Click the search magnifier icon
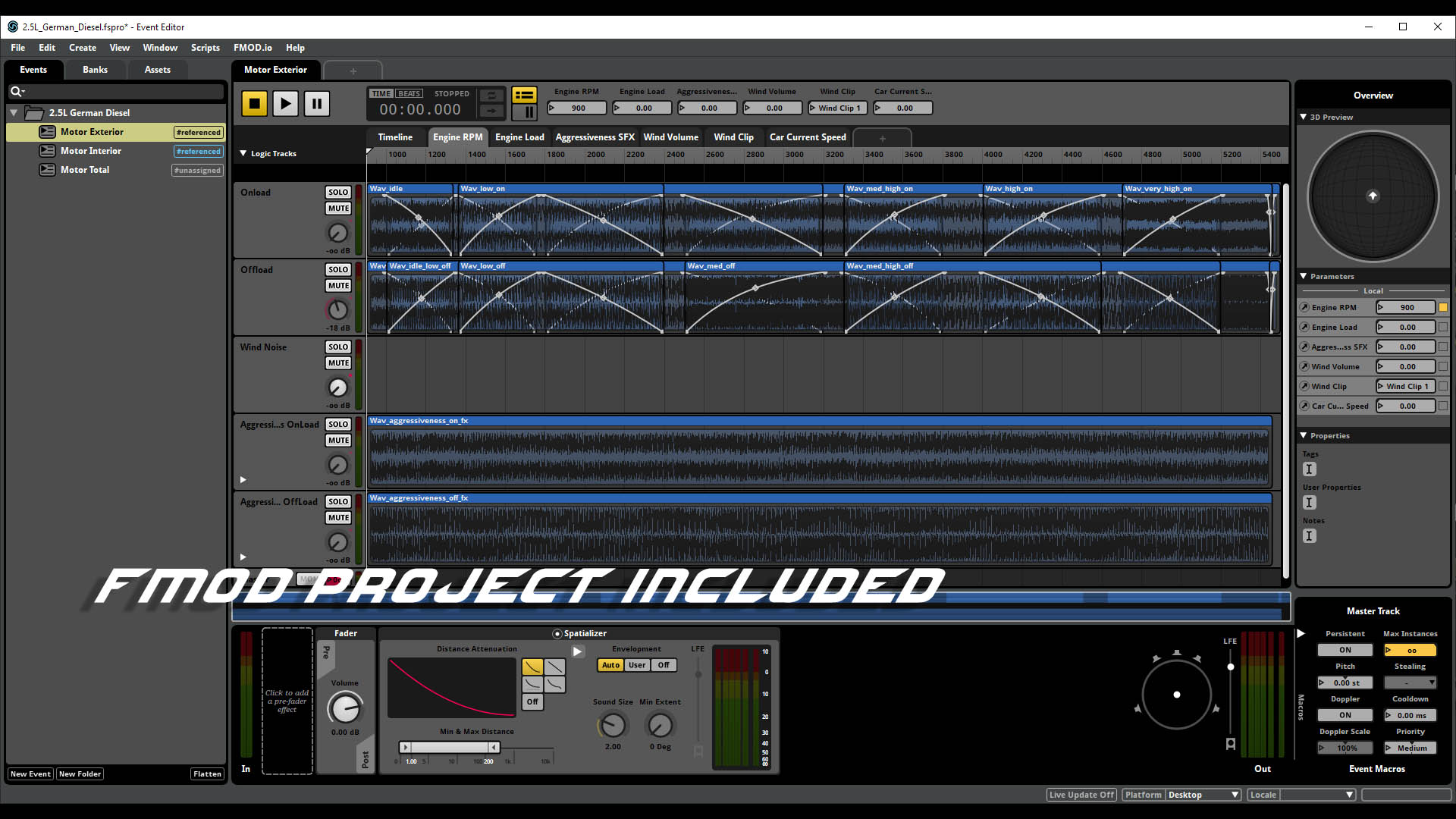1456x819 pixels. pyautogui.click(x=15, y=92)
